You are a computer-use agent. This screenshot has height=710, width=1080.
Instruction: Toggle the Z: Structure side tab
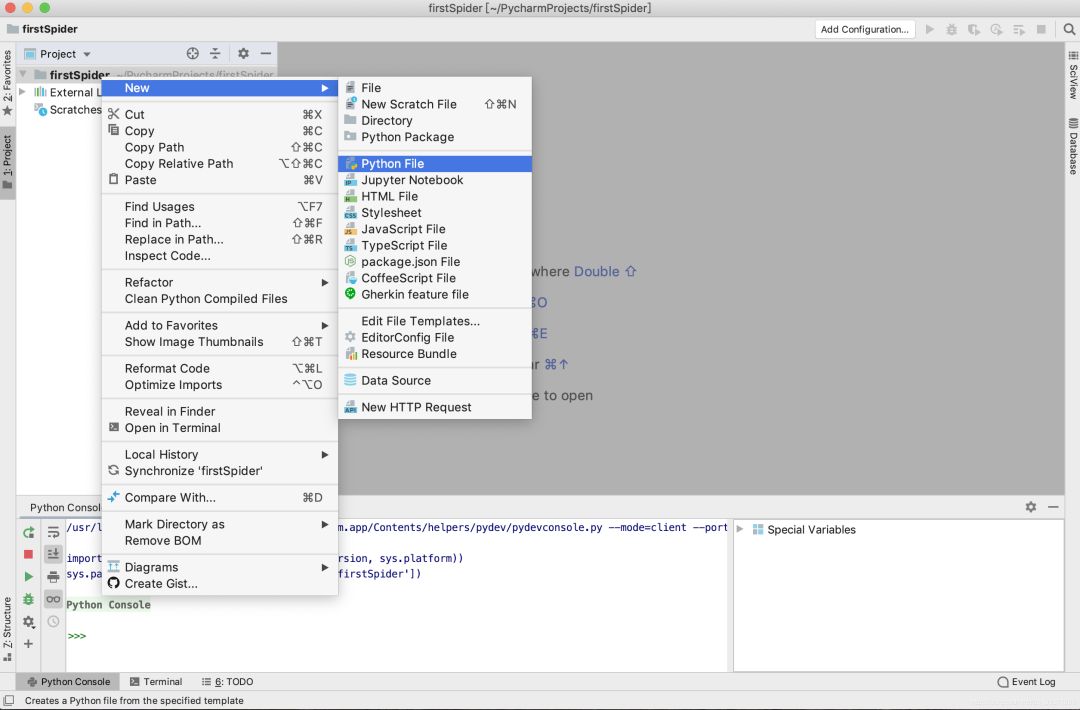[x=8, y=628]
